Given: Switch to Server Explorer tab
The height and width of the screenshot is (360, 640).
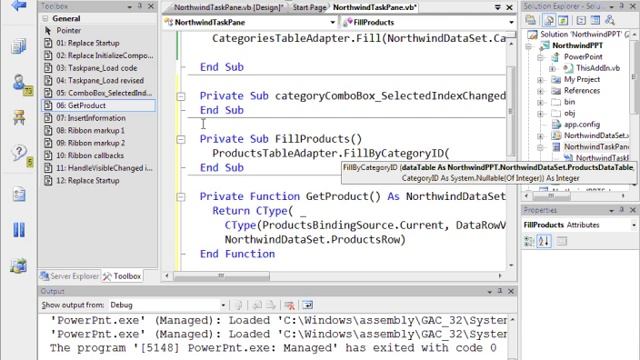Looking at the screenshot, I should tap(70, 276).
